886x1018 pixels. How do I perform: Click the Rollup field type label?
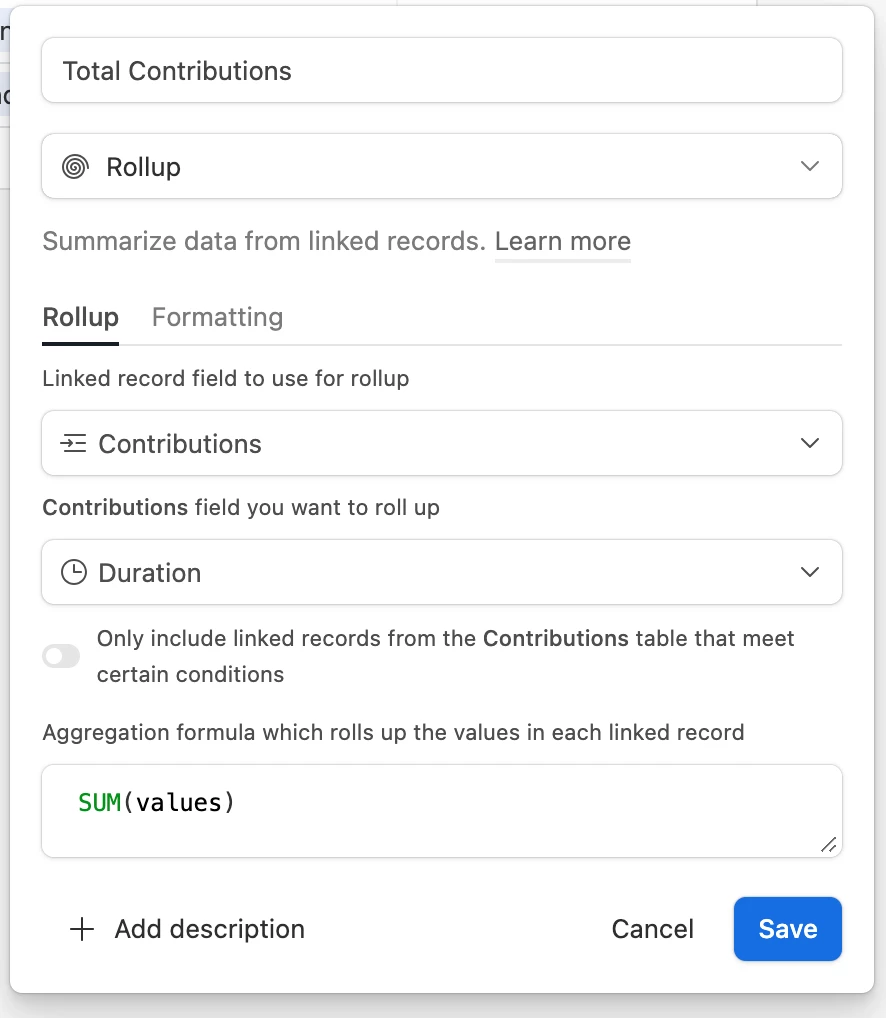144,167
